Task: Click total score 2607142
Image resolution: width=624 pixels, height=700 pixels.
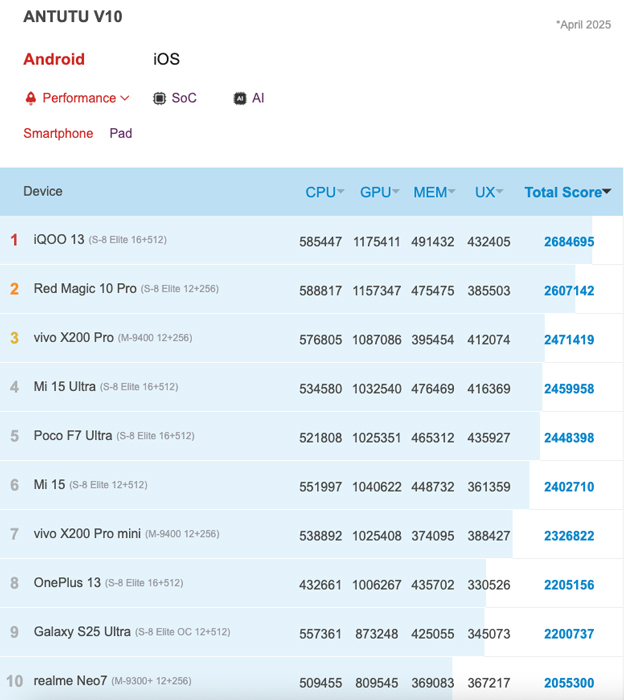Action: click(569, 291)
